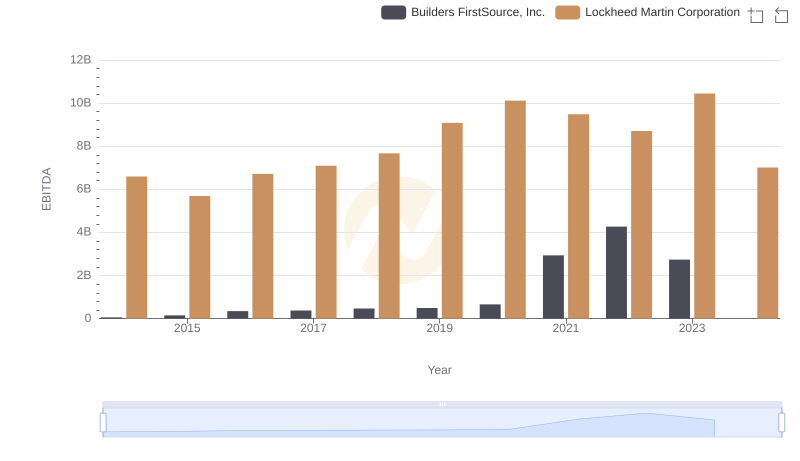This screenshot has height=461, width=800.
Task: Click the 2020 Lockheed Martin bar
Action: pos(515,210)
